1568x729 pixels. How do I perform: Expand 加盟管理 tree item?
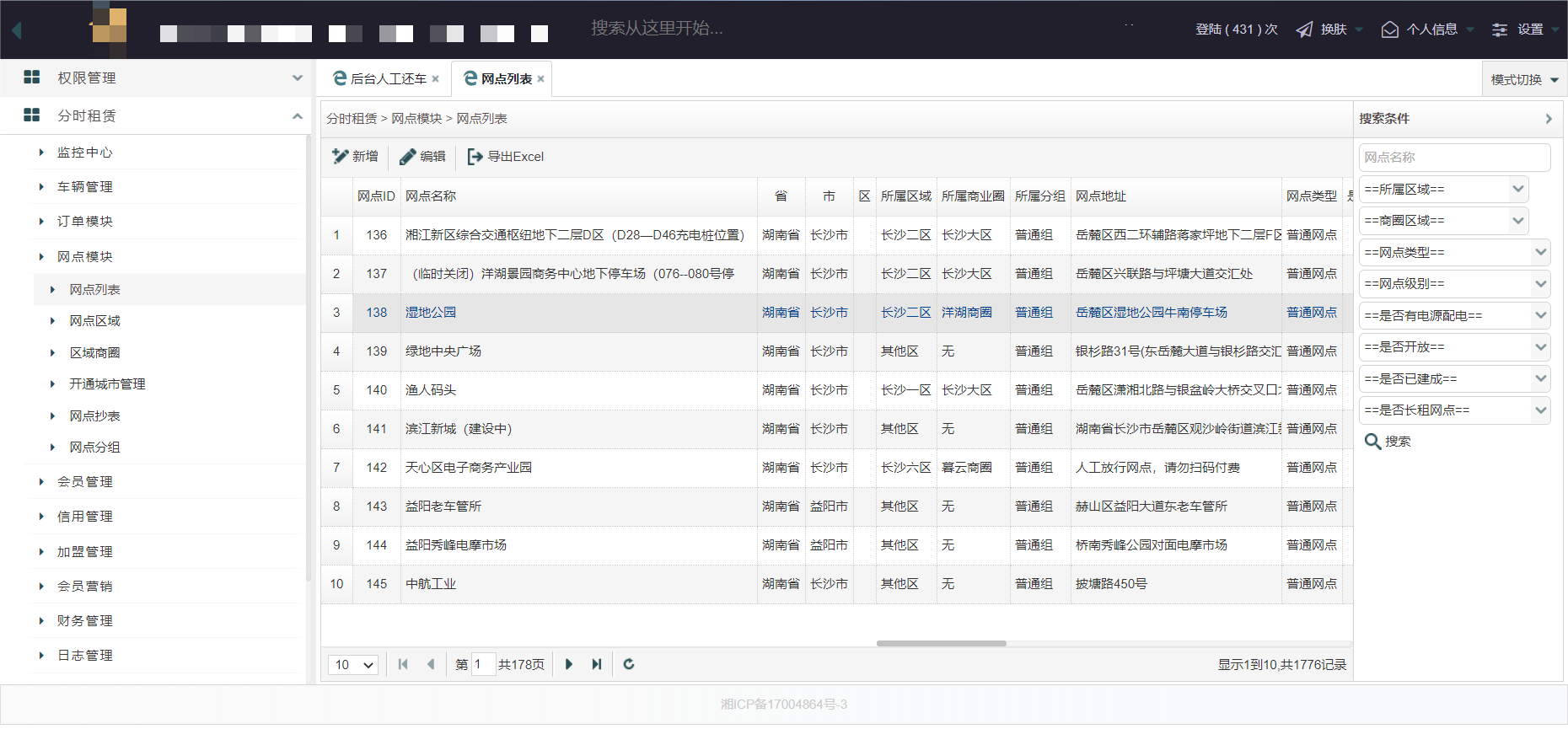point(40,552)
